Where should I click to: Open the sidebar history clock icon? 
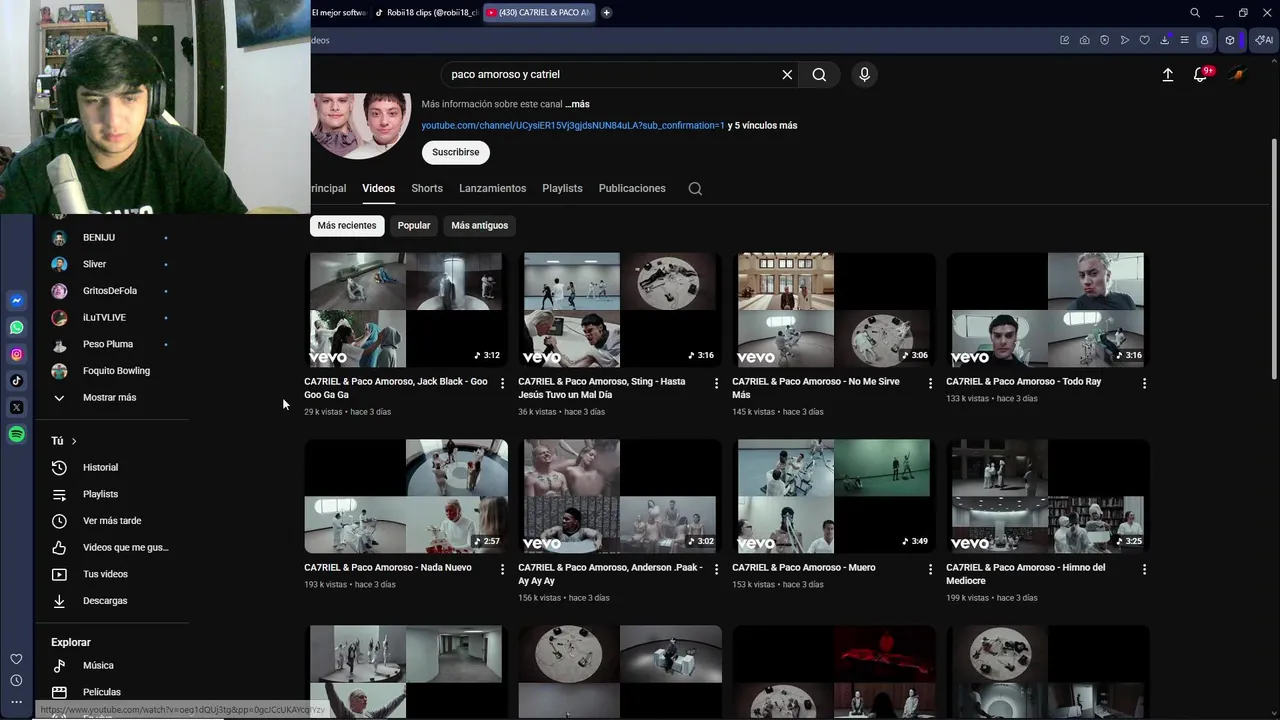(16, 681)
